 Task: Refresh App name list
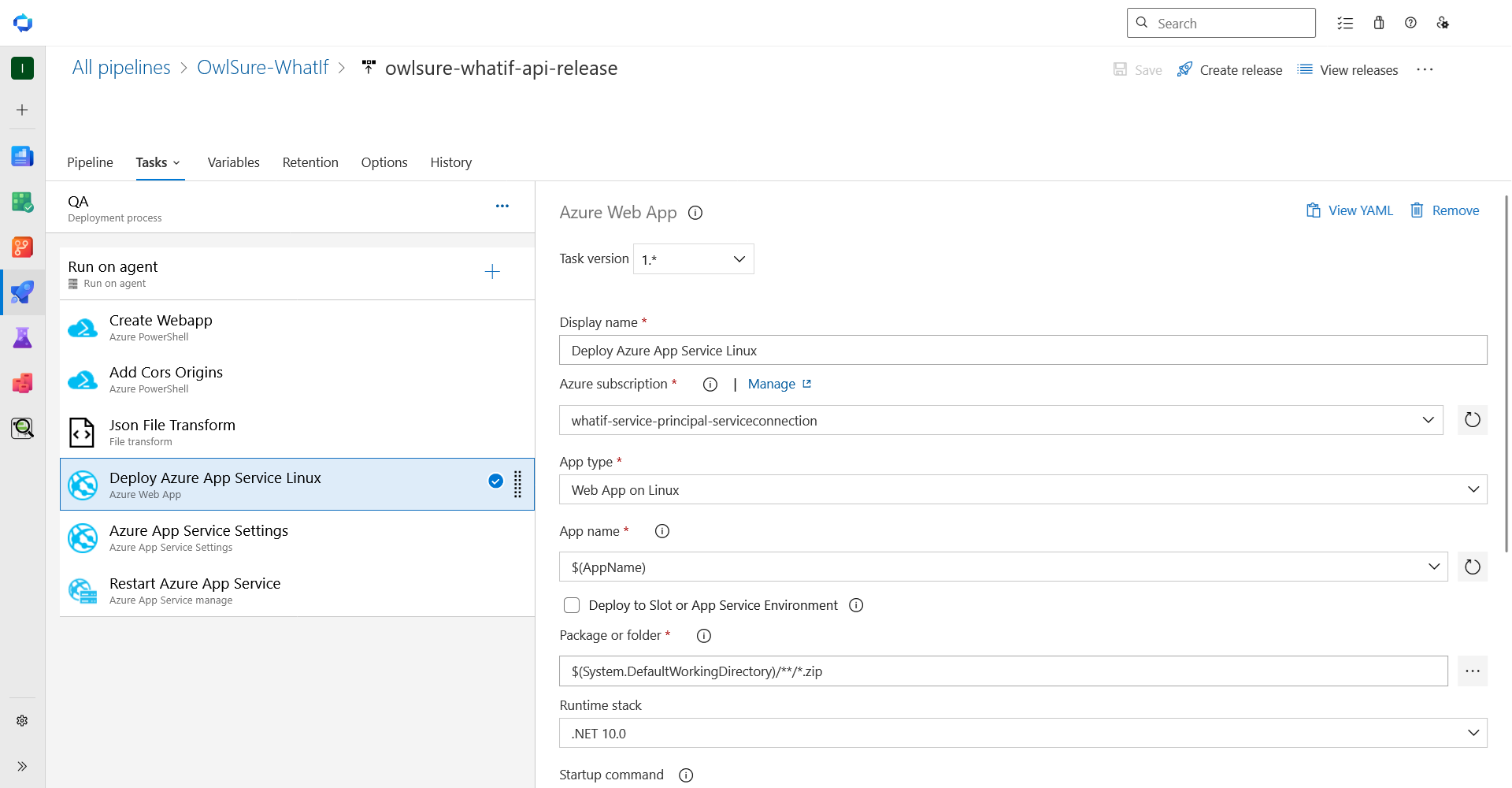click(x=1473, y=567)
